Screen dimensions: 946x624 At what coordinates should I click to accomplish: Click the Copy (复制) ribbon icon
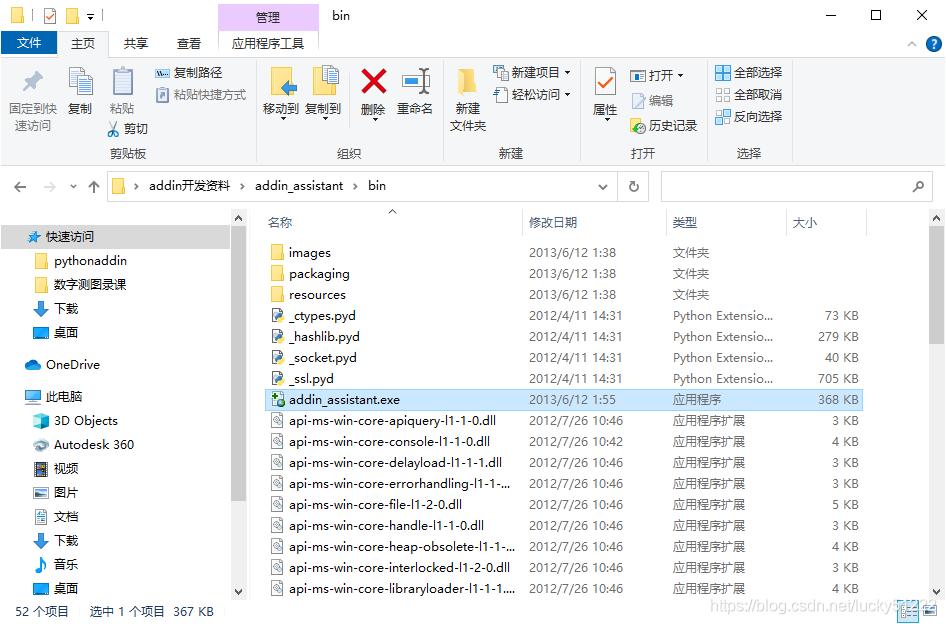pos(80,83)
